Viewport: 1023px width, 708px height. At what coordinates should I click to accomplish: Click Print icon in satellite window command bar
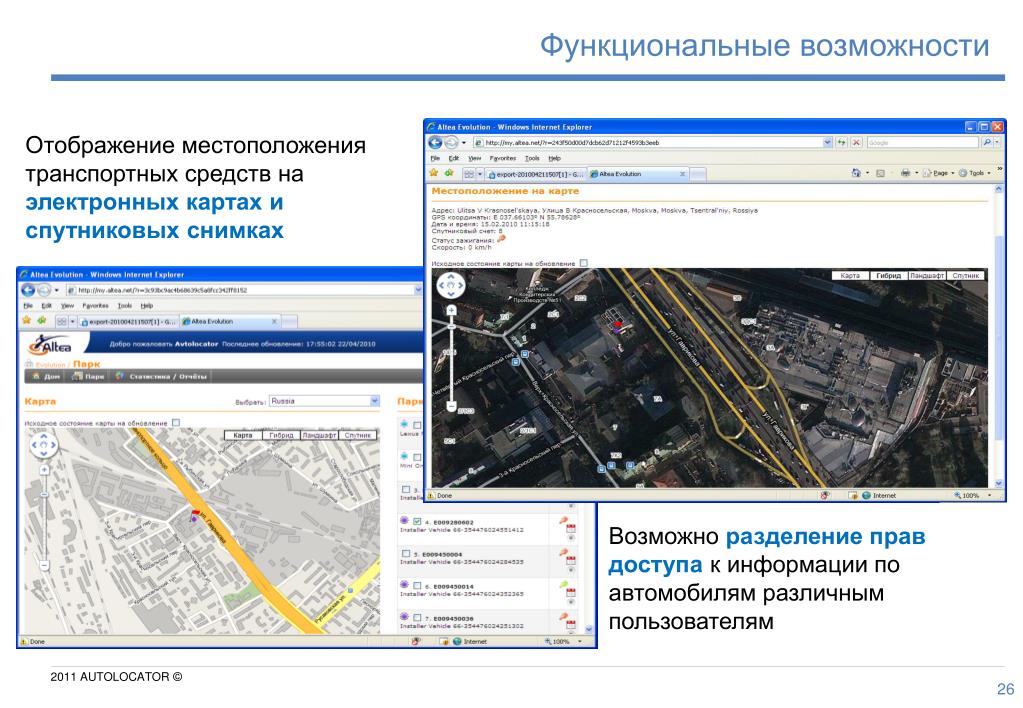click(905, 174)
